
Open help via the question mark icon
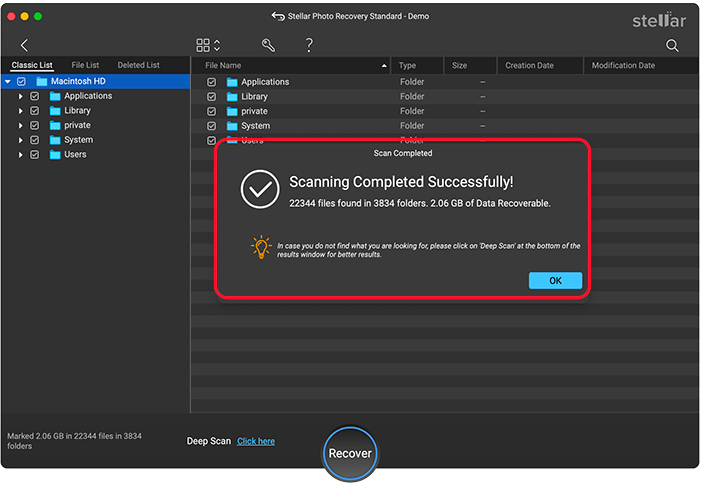309,45
